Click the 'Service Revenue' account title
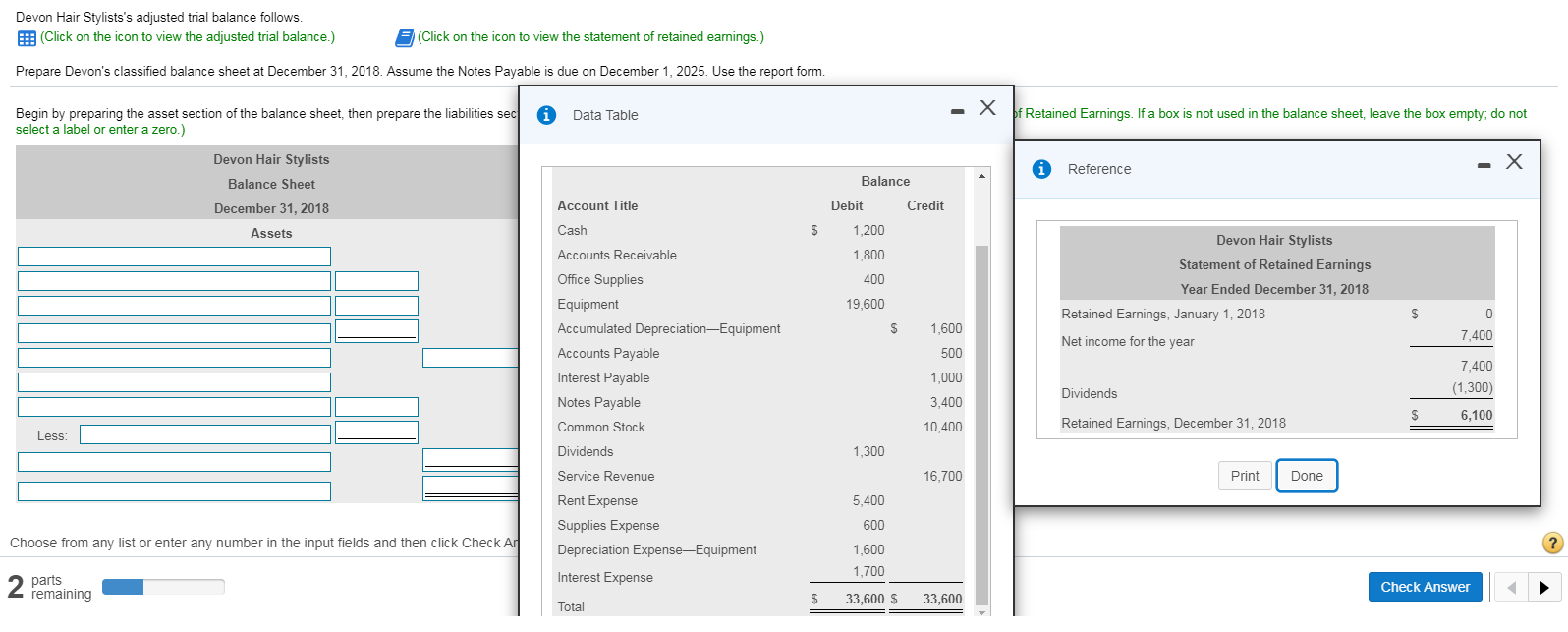 [x=605, y=477]
